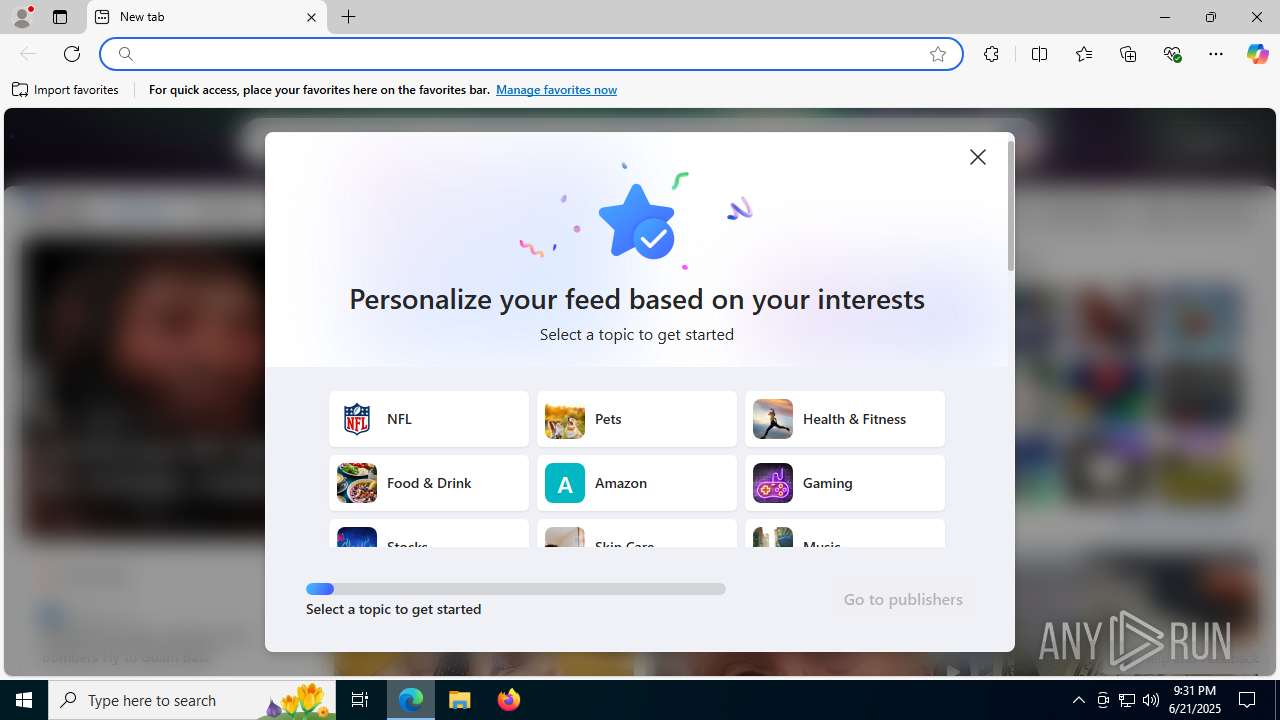This screenshot has width=1280, height=720.
Task: Click the dialog vertical scrollbar
Action: click(1011, 206)
